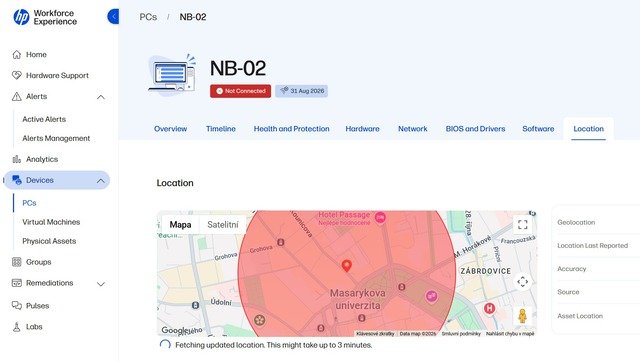The width and height of the screenshot is (640, 362).
Task: Open Virtual Machines list
Action: click(x=51, y=222)
